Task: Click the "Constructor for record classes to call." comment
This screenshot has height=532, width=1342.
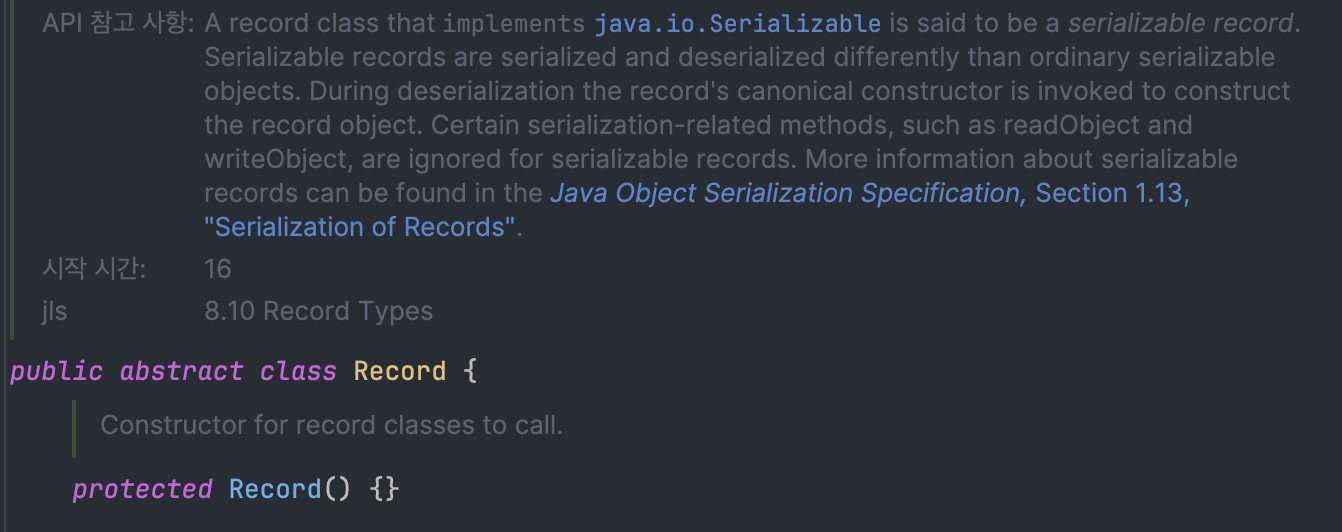Action: click(x=332, y=425)
